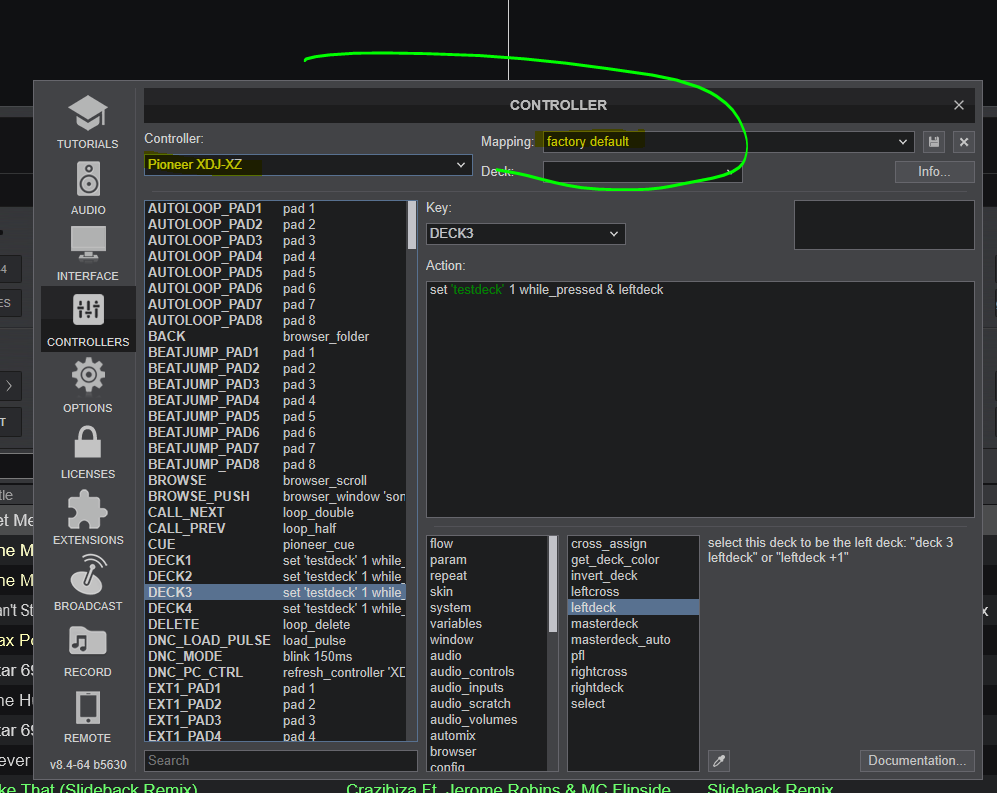Open the Tutorials settings section

[88, 122]
